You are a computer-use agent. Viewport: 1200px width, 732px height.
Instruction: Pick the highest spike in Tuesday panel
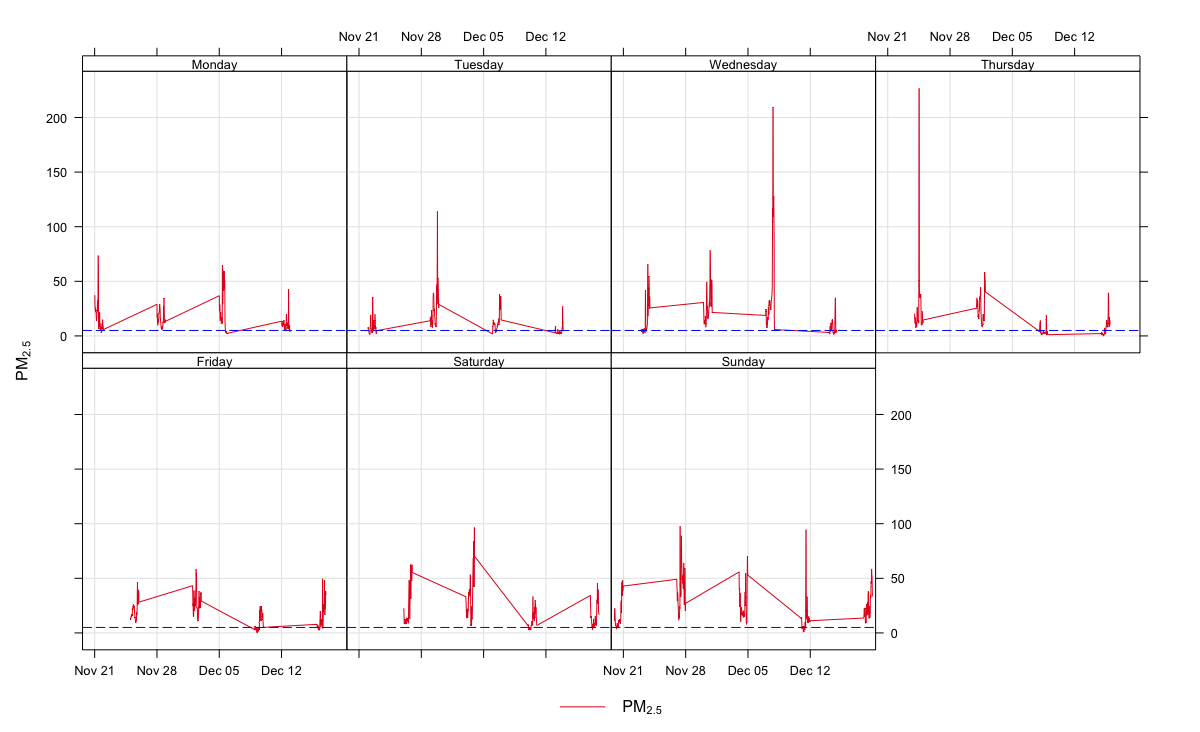(x=437, y=214)
